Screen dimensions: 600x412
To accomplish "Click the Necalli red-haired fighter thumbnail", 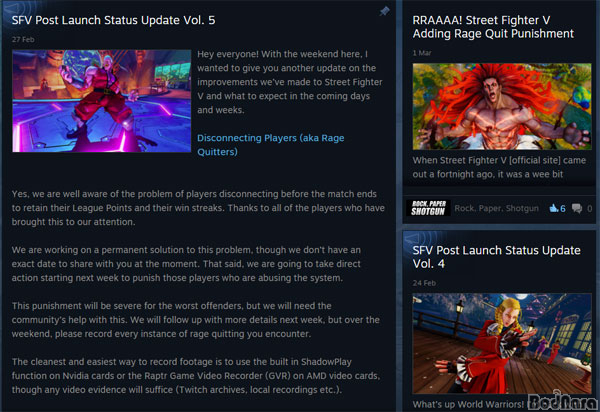I will click(502, 106).
